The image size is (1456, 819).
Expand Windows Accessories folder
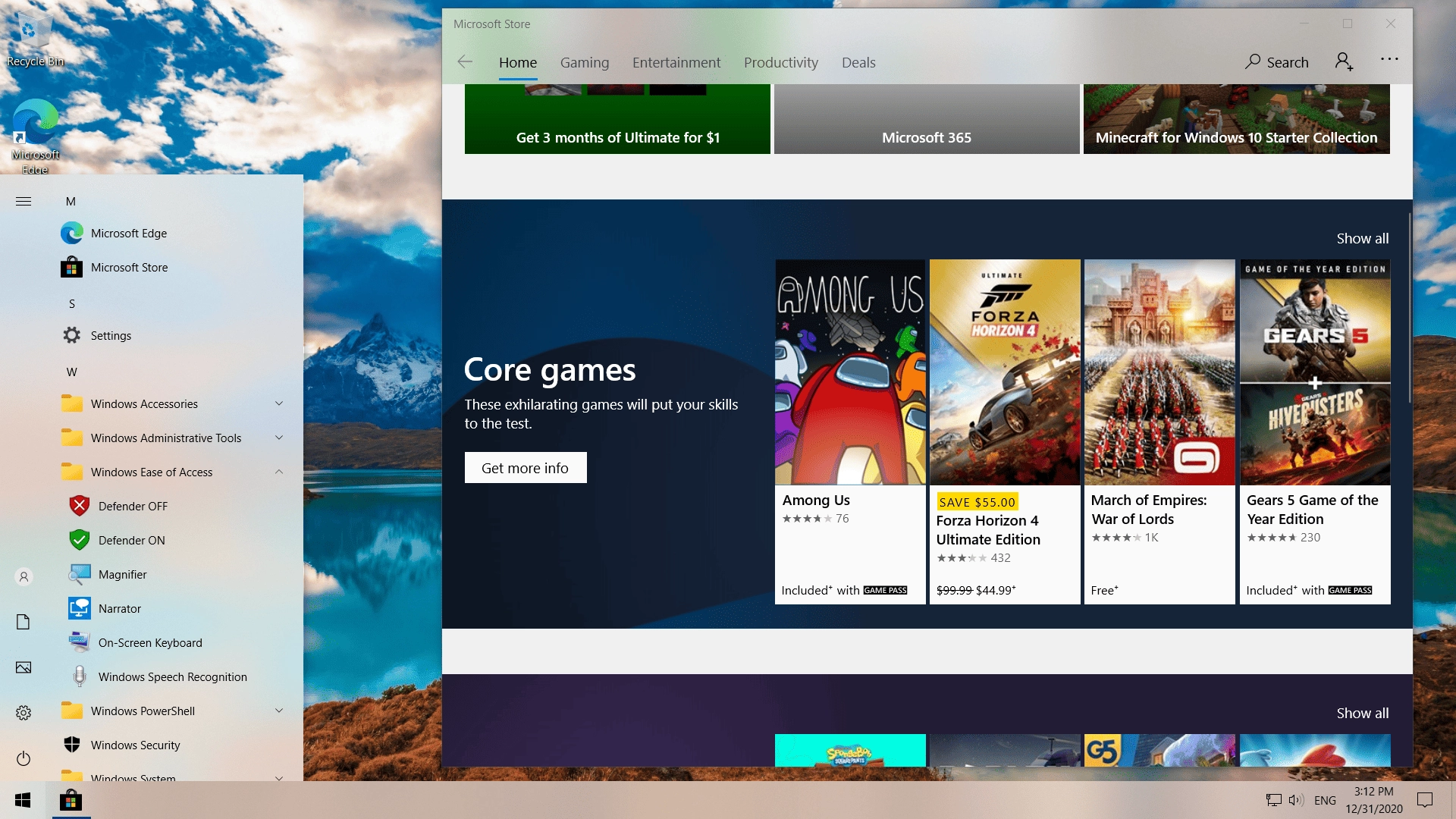pyautogui.click(x=174, y=403)
